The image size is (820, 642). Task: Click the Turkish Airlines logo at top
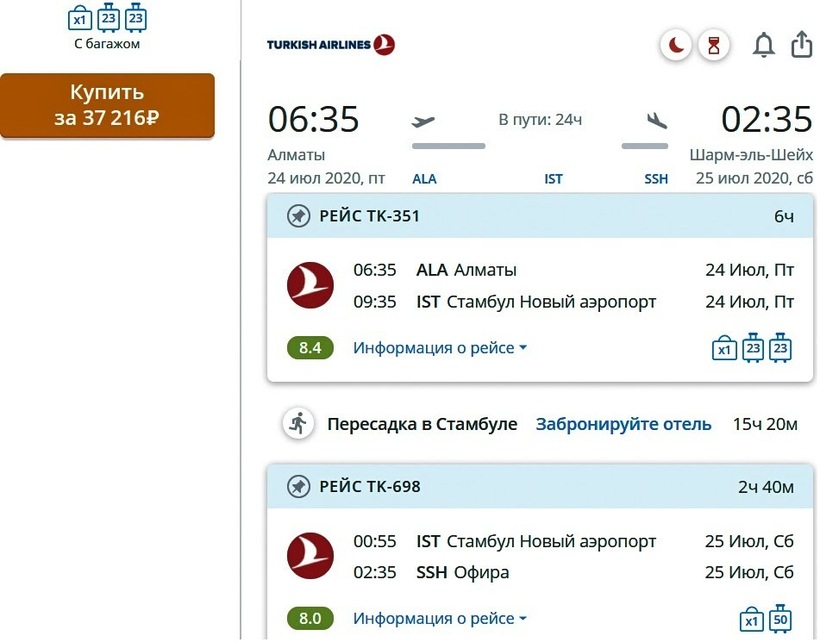[330, 44]
